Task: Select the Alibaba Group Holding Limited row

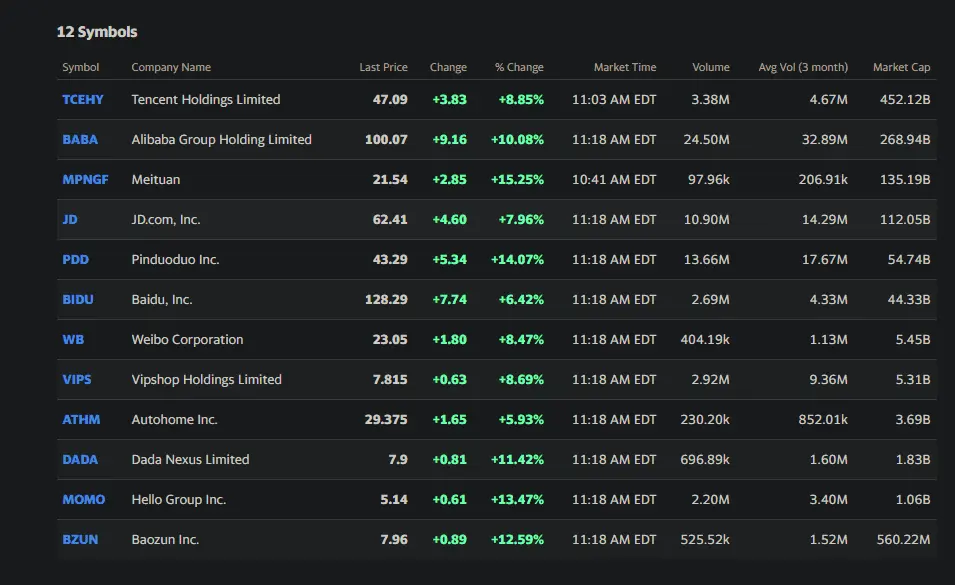Action: [221, 140]
